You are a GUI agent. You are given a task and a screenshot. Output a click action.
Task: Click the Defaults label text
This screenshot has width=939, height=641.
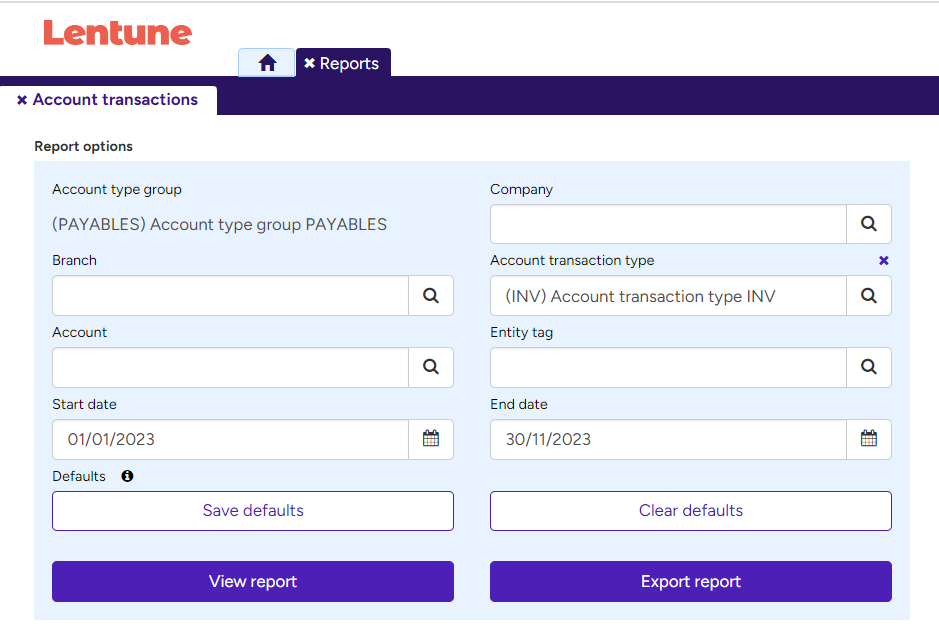click(x=78, y=476)
